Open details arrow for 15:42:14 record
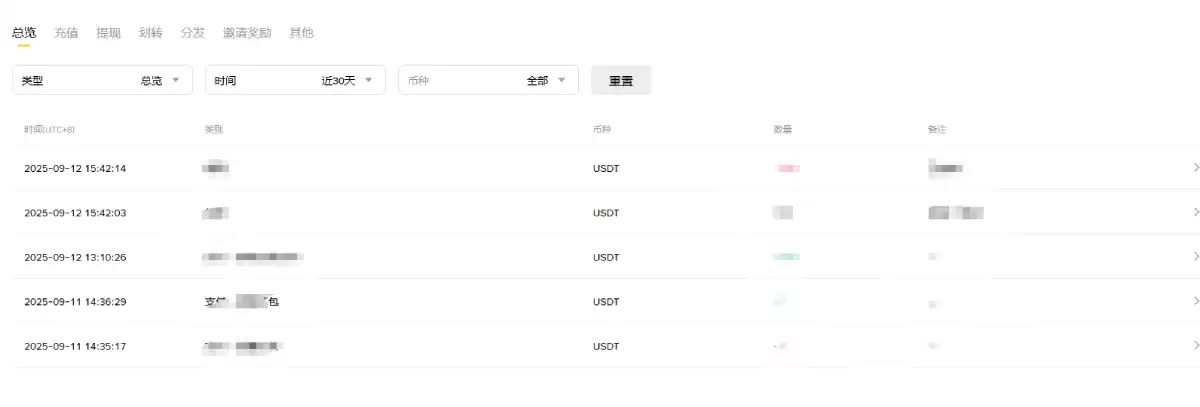 pyautogui.click(x=1195, y=168)
